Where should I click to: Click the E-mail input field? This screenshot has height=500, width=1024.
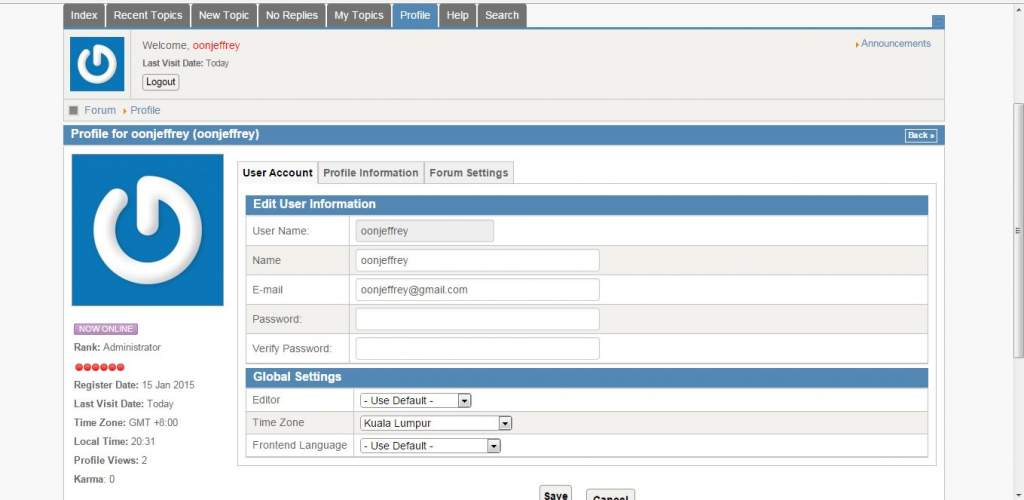477,290
